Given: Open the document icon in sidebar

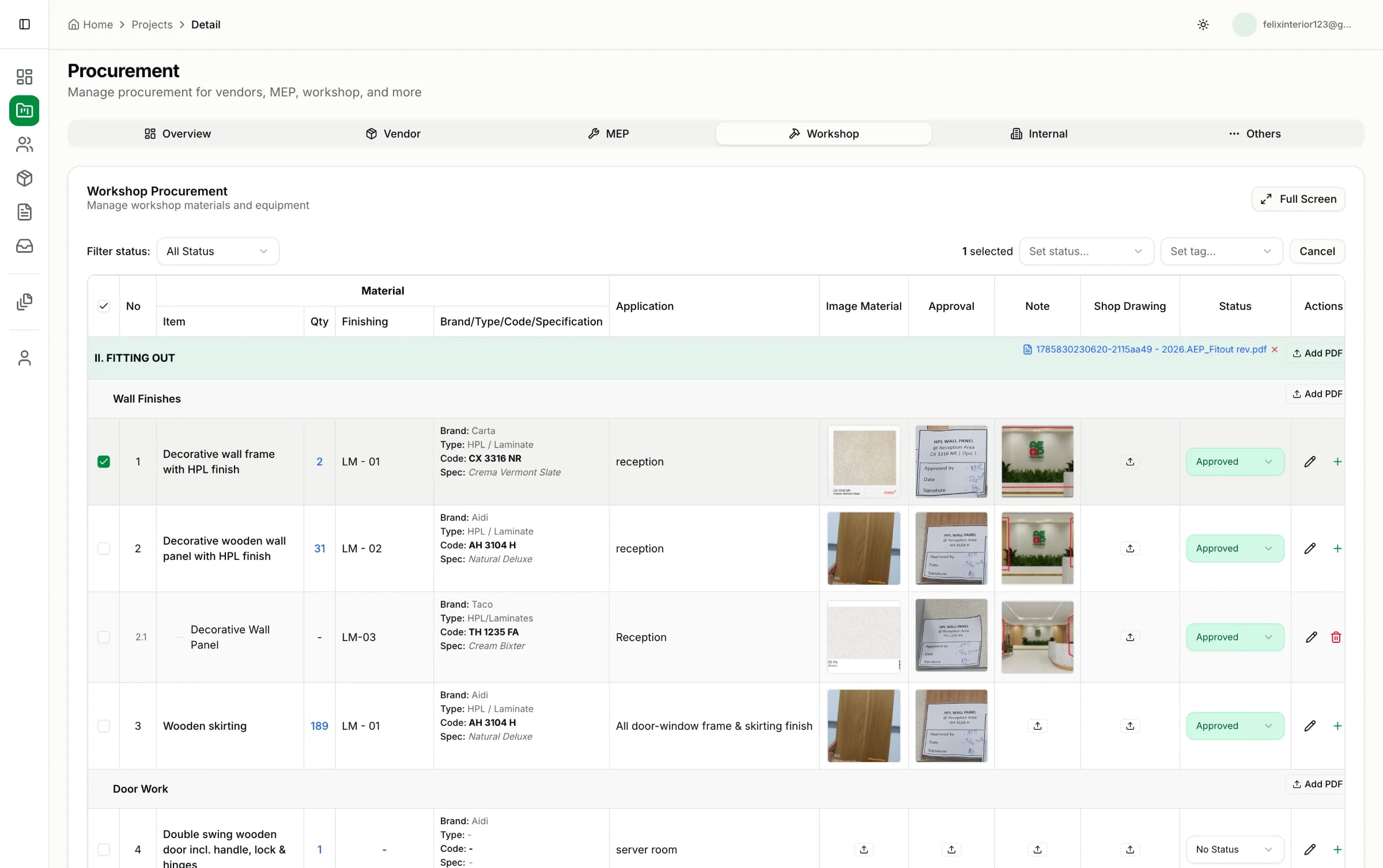Looking at the screenshot, I should [24, 212].
